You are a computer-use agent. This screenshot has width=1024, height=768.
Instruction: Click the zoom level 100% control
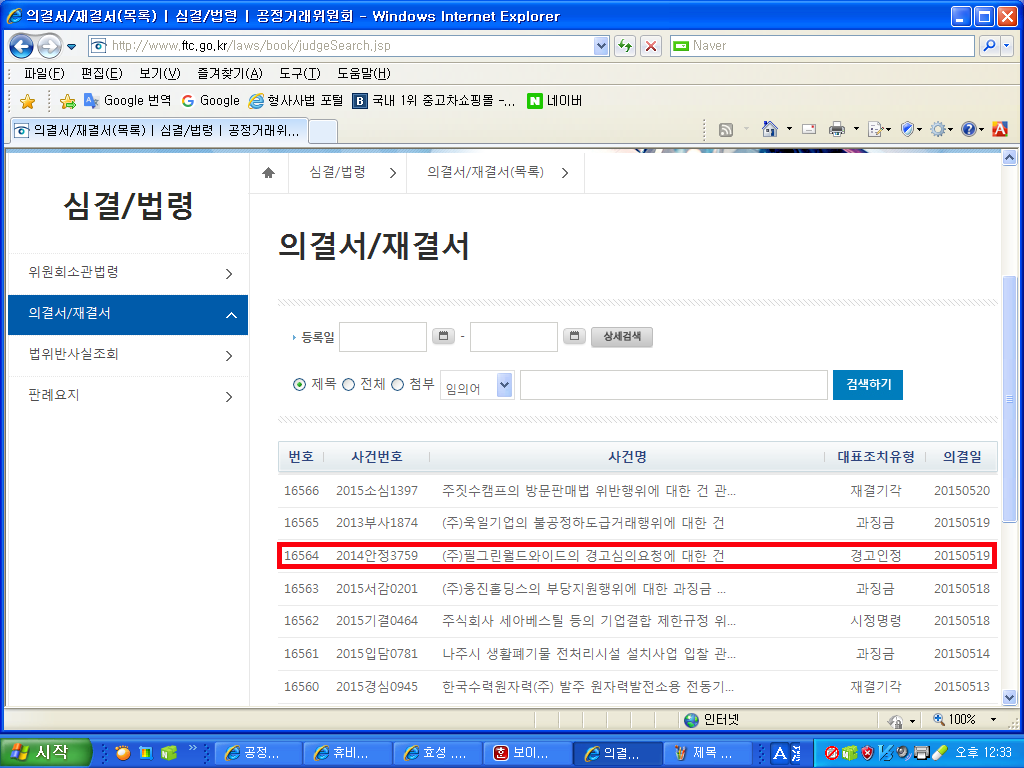coord(963,720)
